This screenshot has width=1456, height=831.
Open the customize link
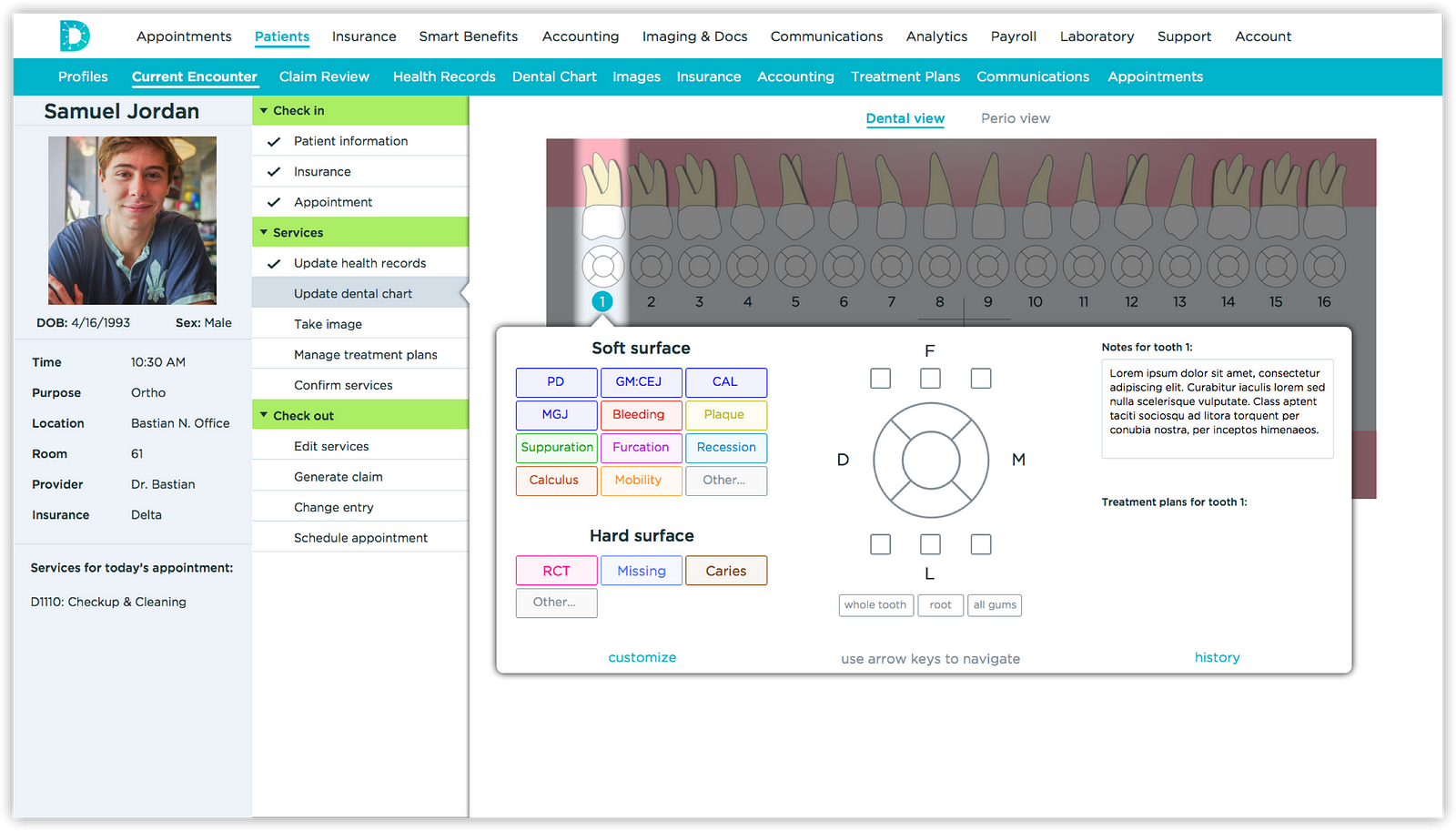tap(642, 657)
